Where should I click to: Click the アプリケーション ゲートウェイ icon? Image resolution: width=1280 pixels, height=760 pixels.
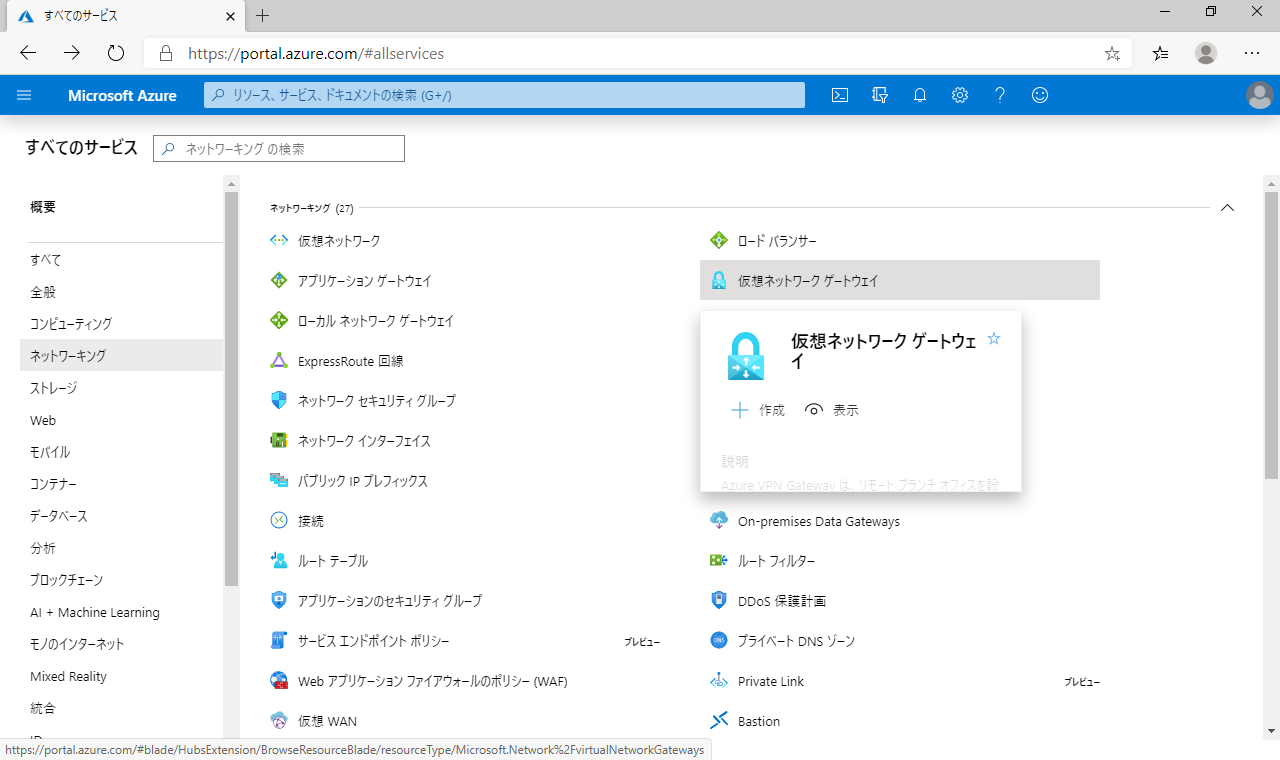(x=279, y=281)
